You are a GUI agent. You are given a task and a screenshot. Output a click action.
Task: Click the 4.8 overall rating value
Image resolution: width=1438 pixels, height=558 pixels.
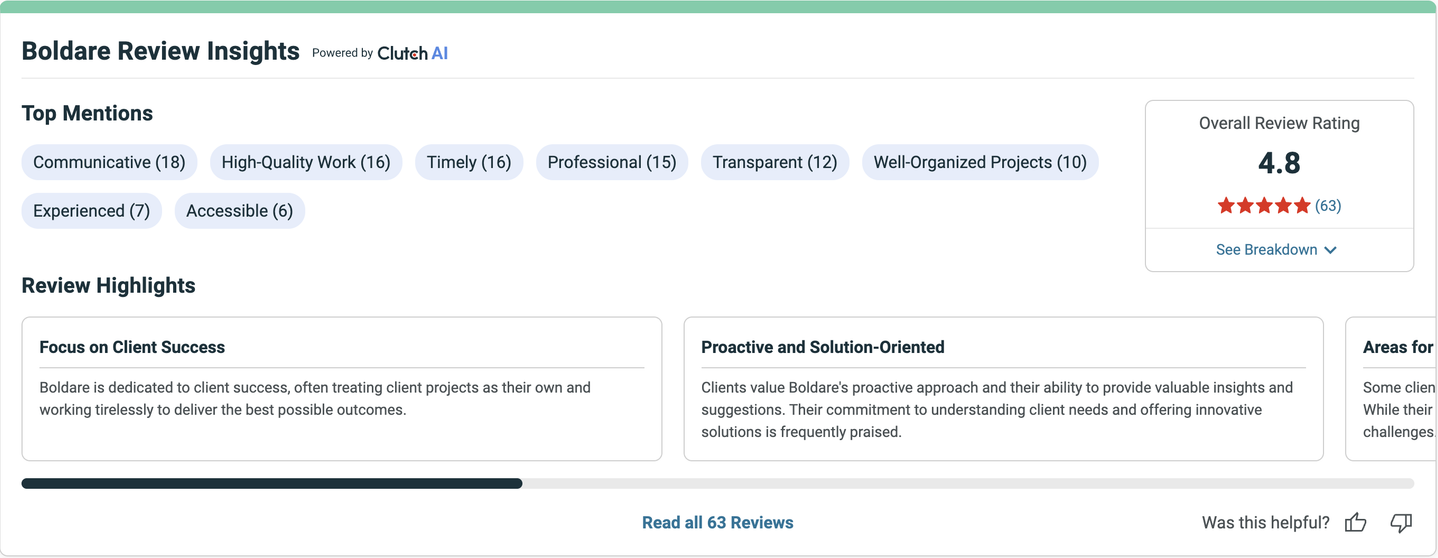1279,163
